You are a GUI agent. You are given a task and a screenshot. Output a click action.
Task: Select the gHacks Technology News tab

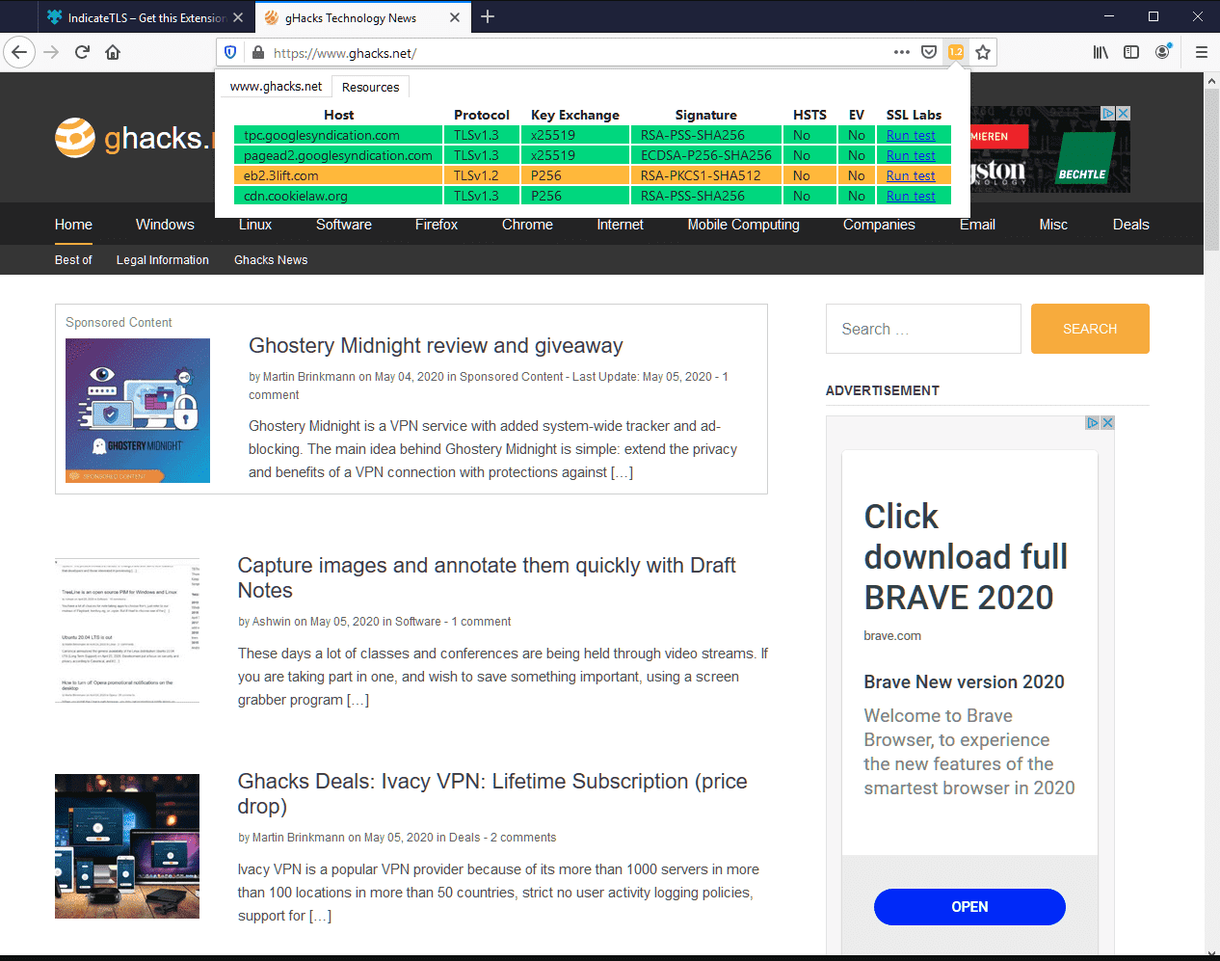350,18
